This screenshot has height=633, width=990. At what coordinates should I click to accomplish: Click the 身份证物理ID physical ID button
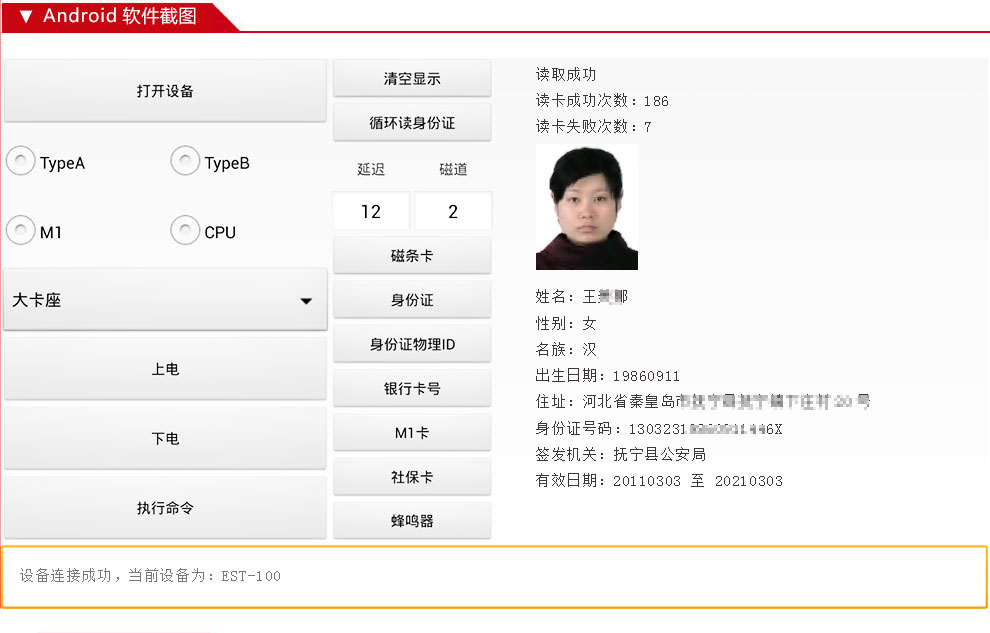point(411,343)
